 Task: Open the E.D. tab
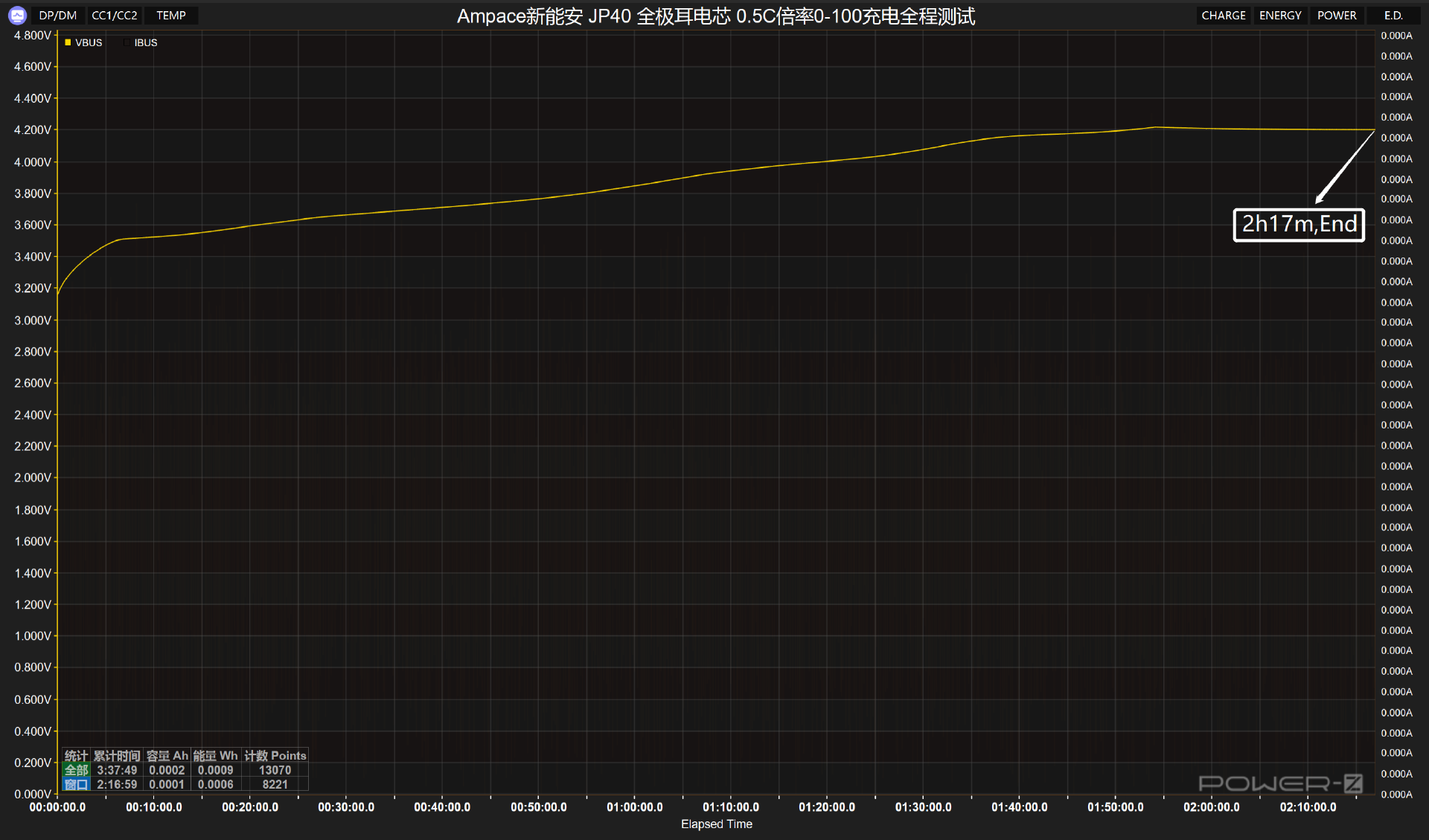click(1393, 16)
